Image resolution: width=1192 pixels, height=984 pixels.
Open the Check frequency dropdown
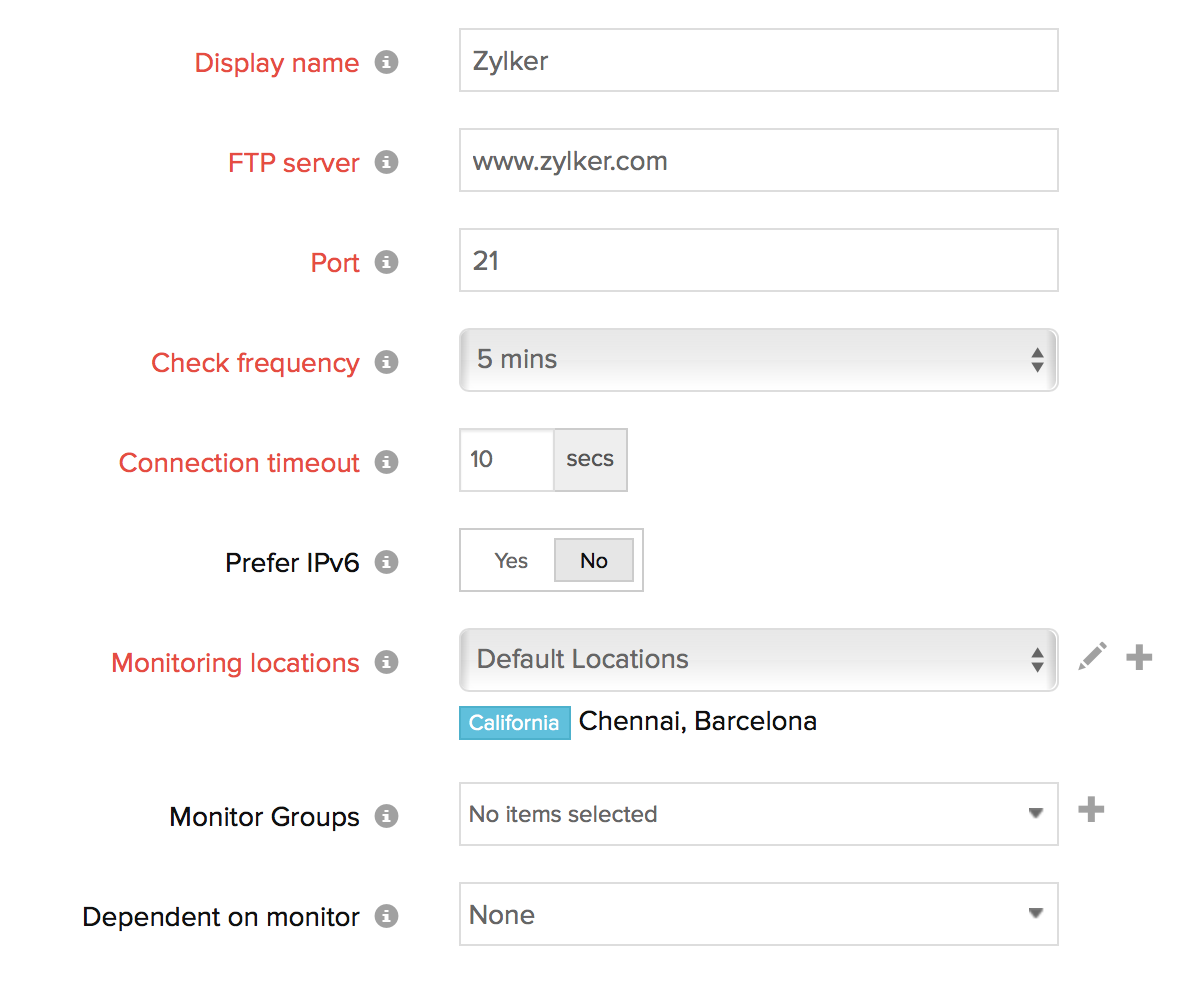tap(758, 360)
